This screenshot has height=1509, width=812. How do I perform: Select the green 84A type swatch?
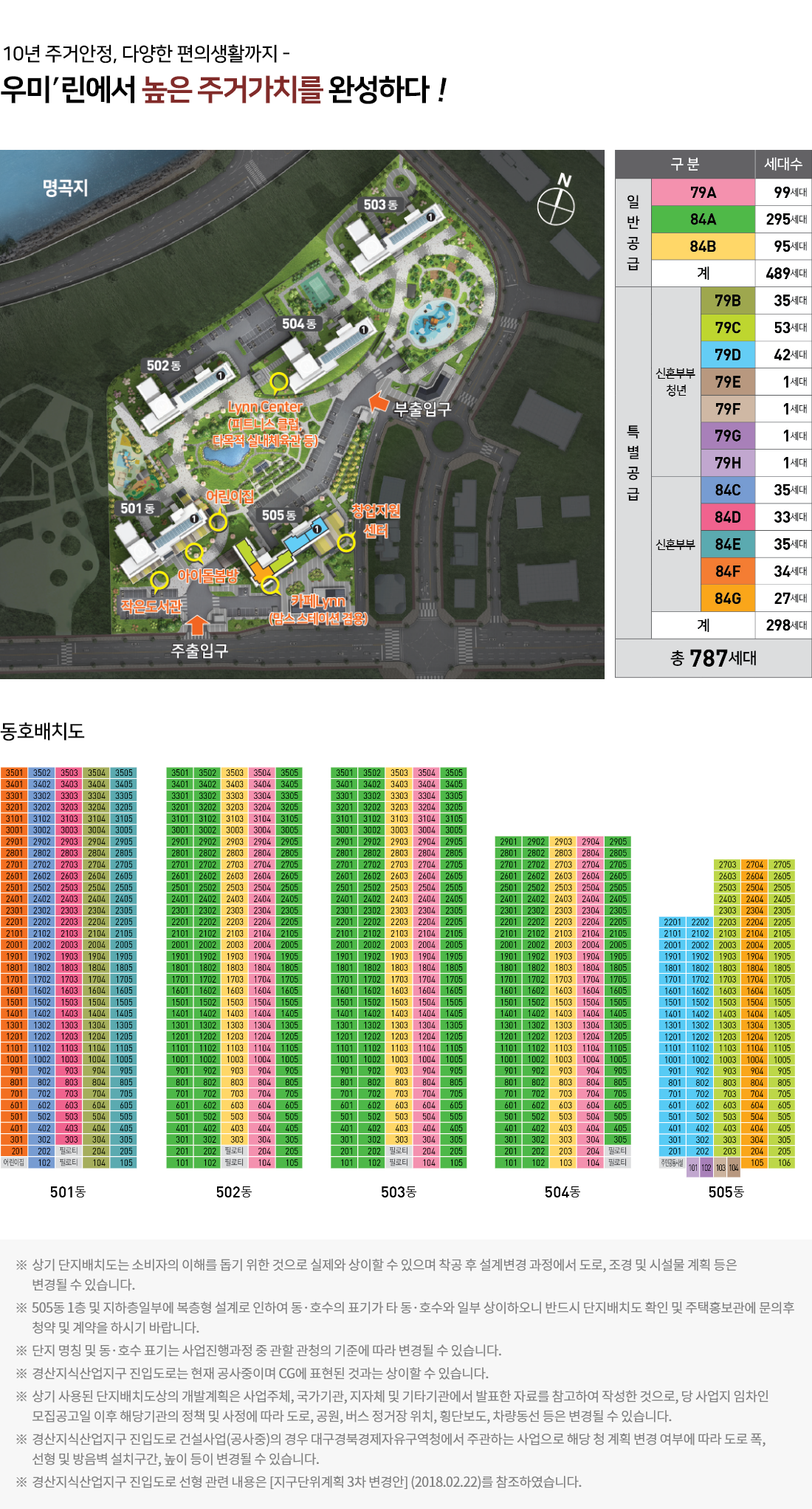(703, 219)
